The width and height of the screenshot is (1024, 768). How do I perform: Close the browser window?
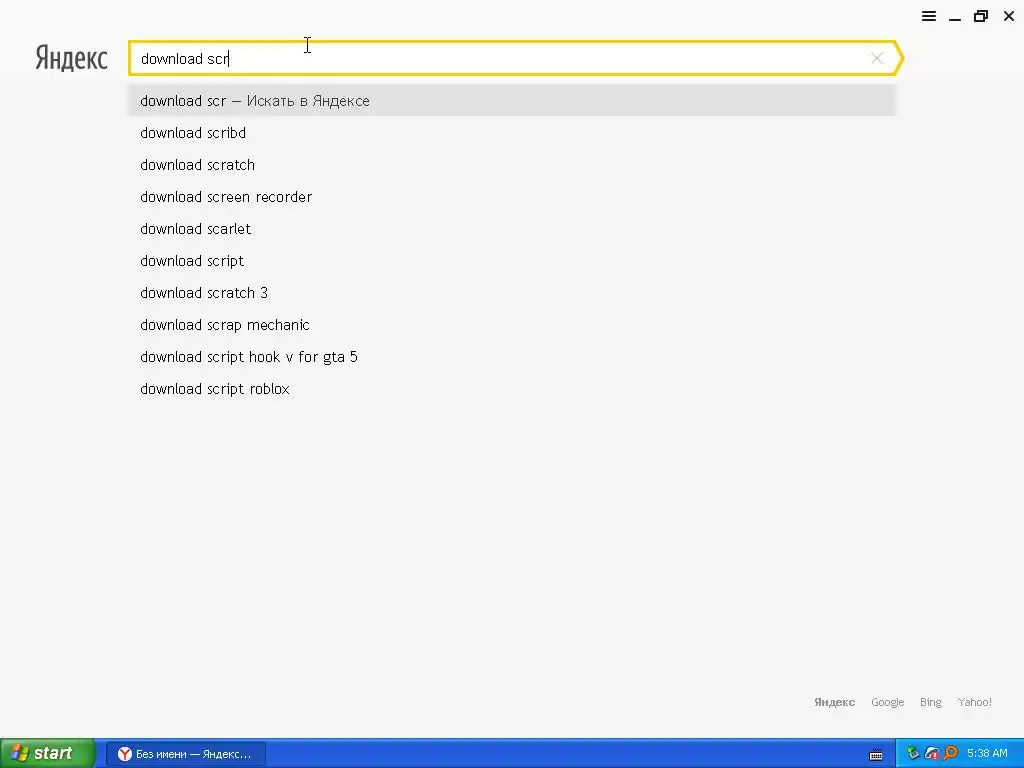[x=1008, y=16]
